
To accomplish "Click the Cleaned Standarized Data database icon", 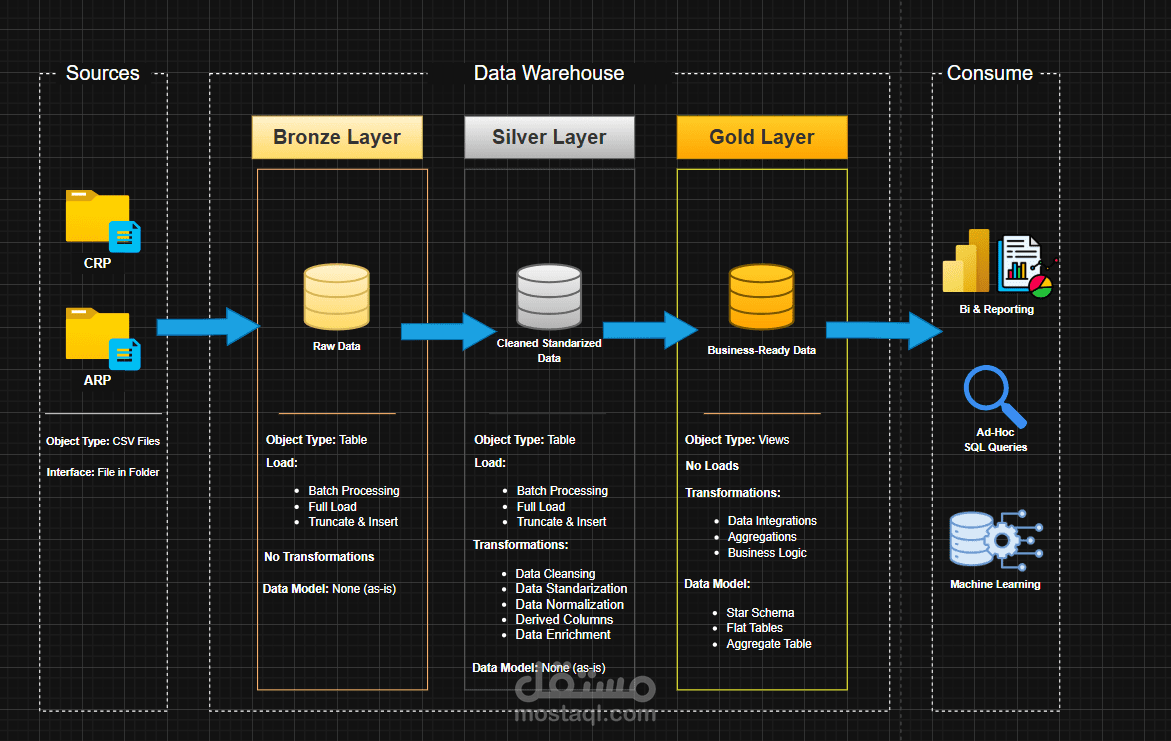I will (x=548, y=297).
